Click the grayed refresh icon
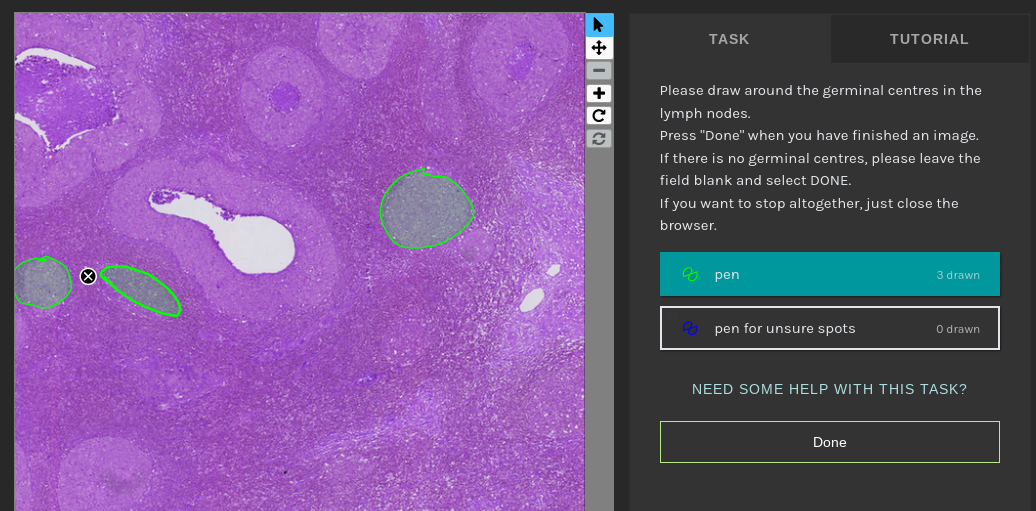Viewport: 1036px width, 511px height. tap(599, 139)
